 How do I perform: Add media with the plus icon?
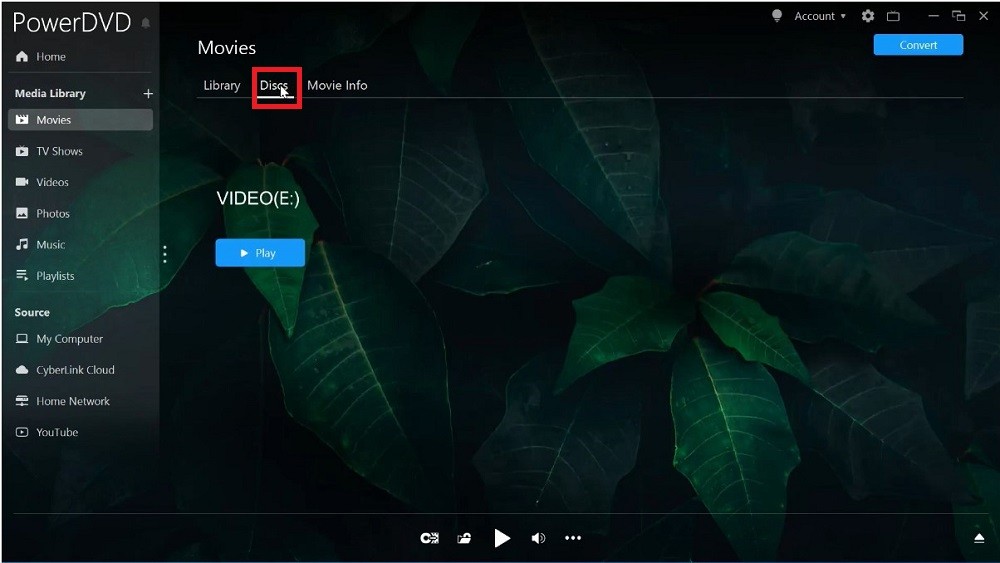pyautogui.click(x=148, y=94)
